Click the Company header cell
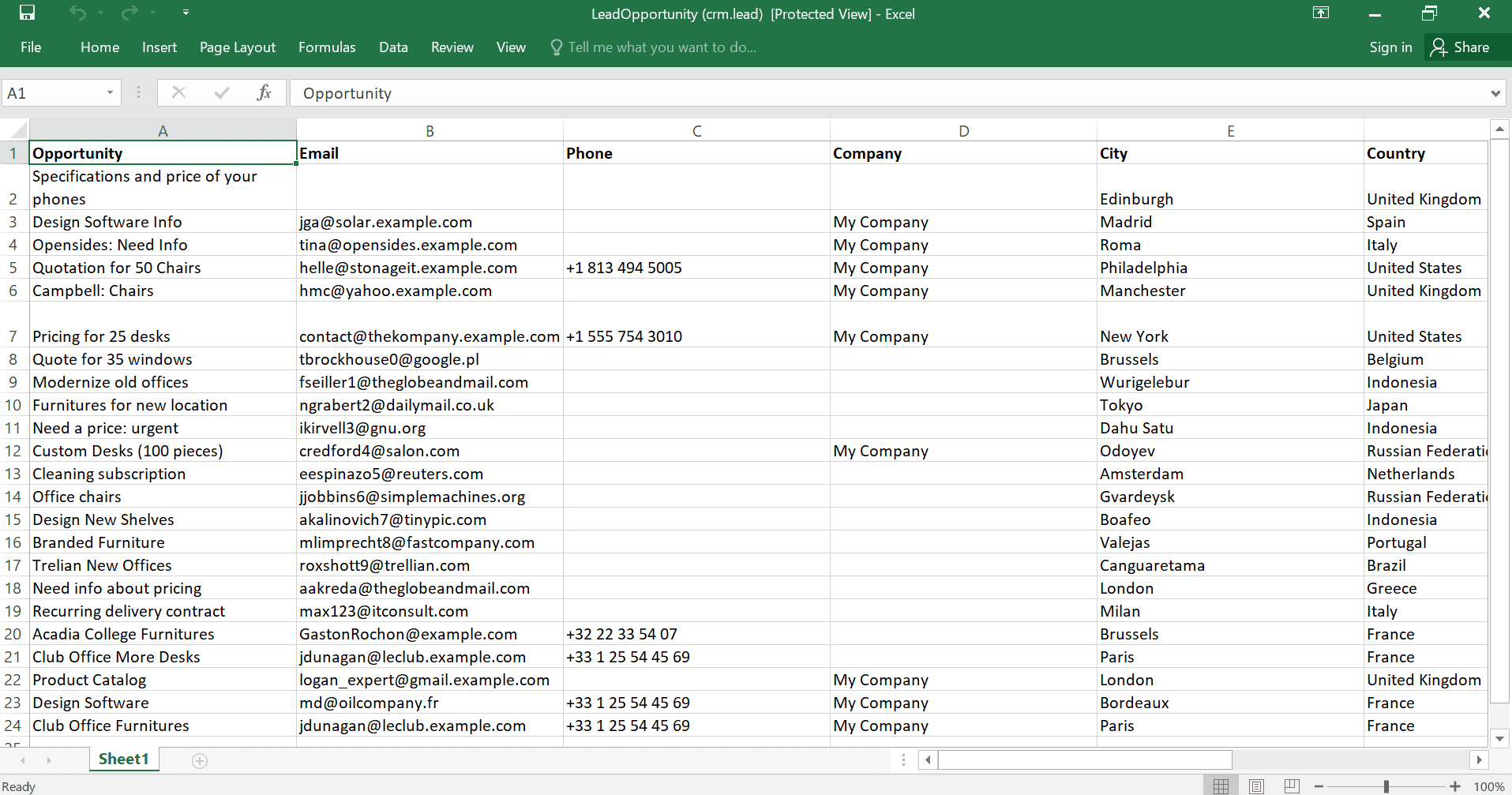1512x795 pixels. (964, 153)
